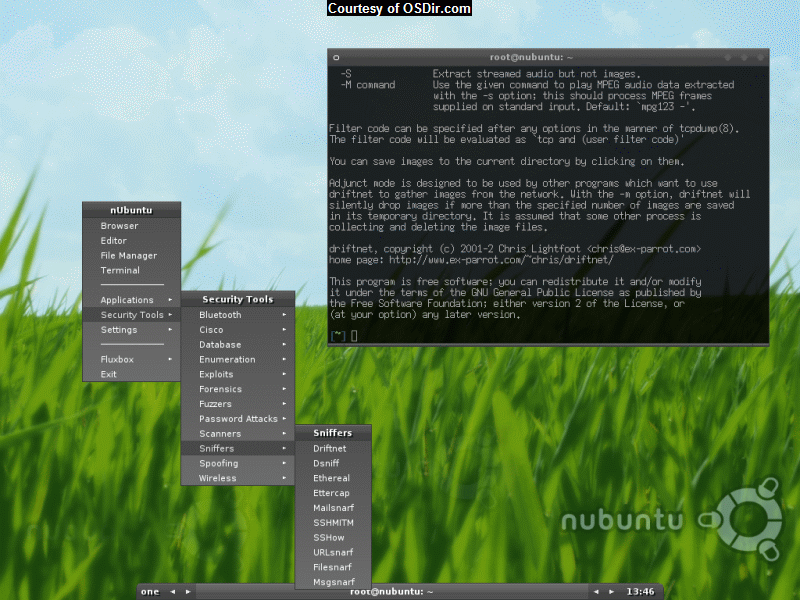Open File Manager menu entry
The height and width of the screenshot is (600, 800).
[131, 255]
